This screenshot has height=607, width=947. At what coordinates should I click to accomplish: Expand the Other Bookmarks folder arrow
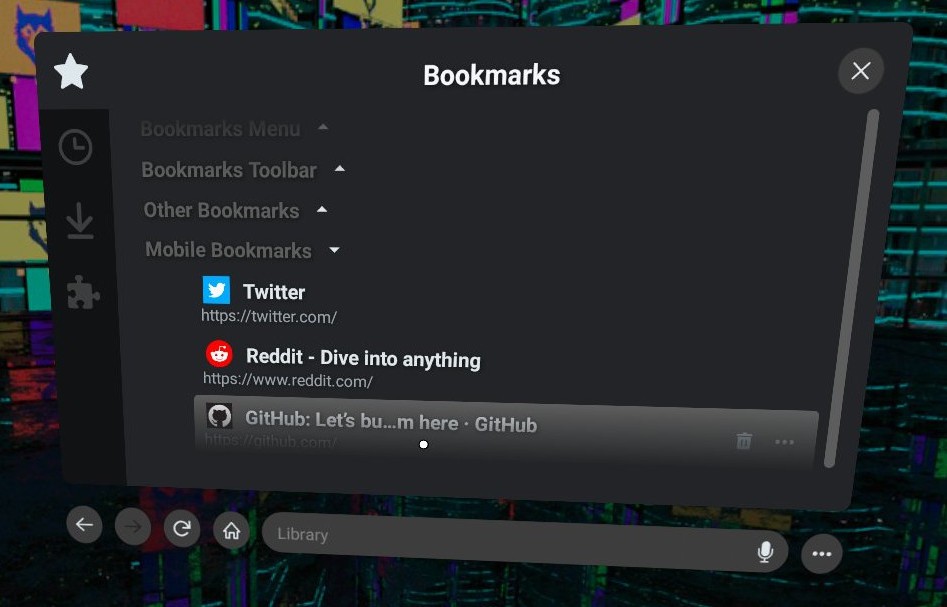click(x=322, y=210)
